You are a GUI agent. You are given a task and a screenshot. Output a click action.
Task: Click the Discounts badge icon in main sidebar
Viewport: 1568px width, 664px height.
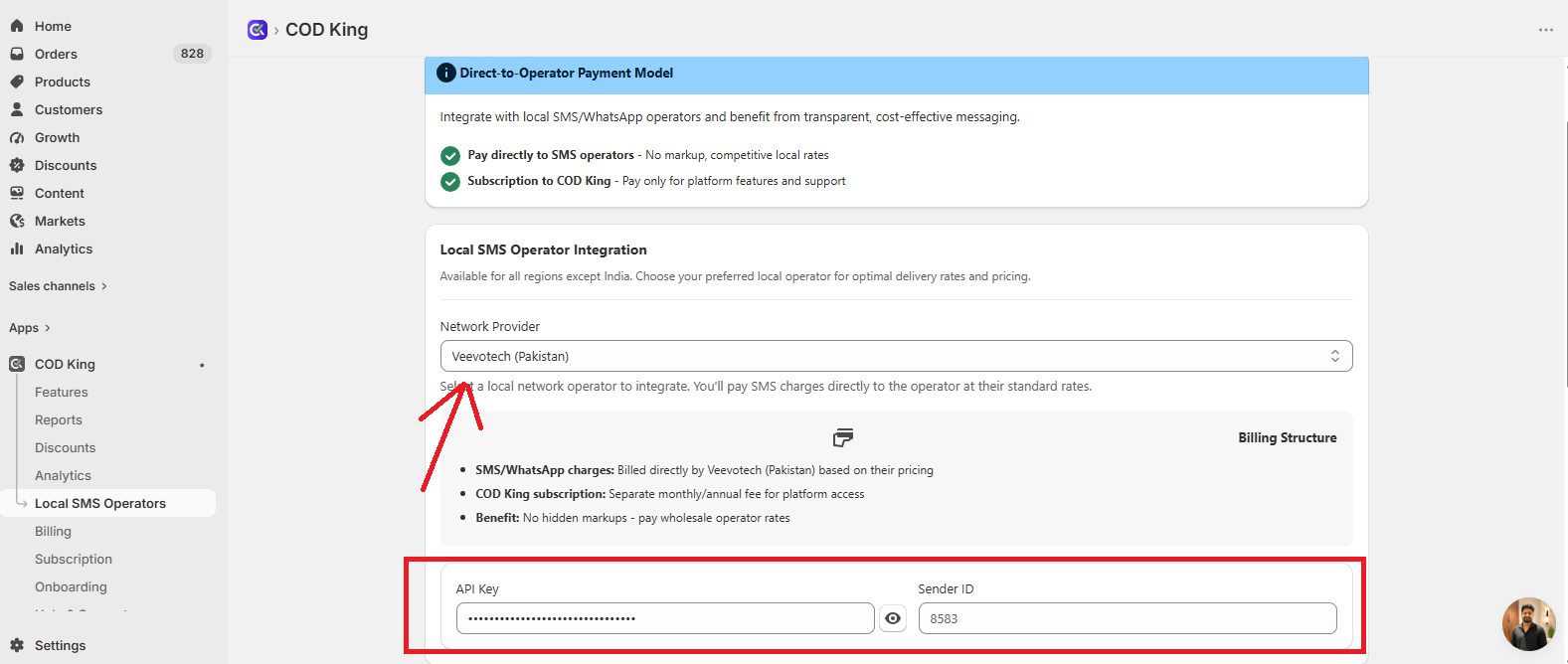pyautogui.click(x=17, y=165)
